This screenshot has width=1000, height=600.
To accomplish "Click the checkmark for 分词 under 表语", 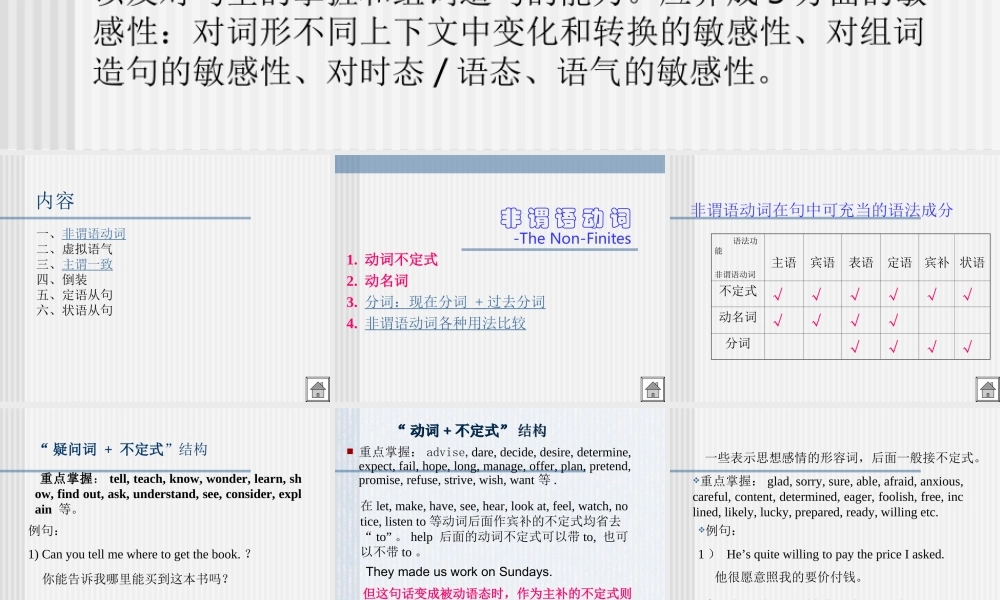I will [x=855, y=346].
